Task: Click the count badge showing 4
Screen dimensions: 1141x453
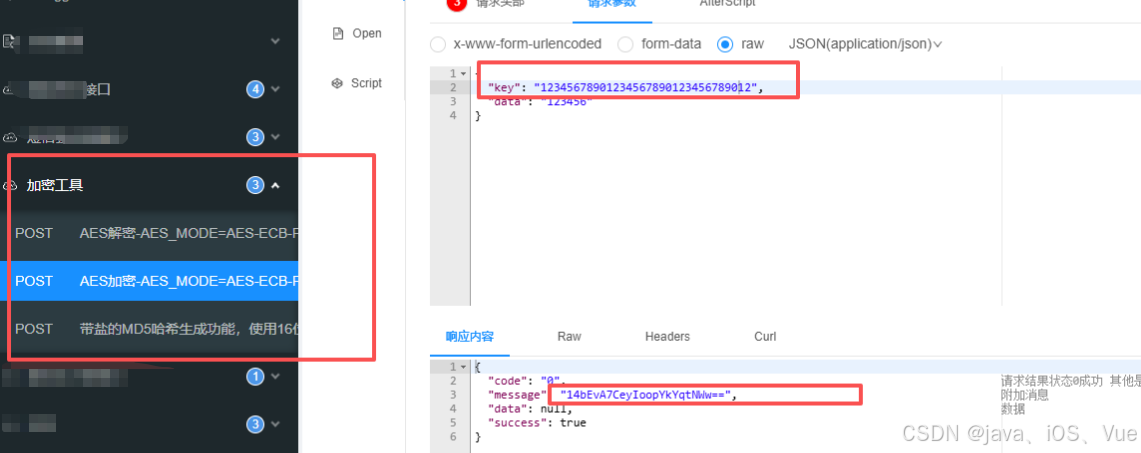Action: 255,90
